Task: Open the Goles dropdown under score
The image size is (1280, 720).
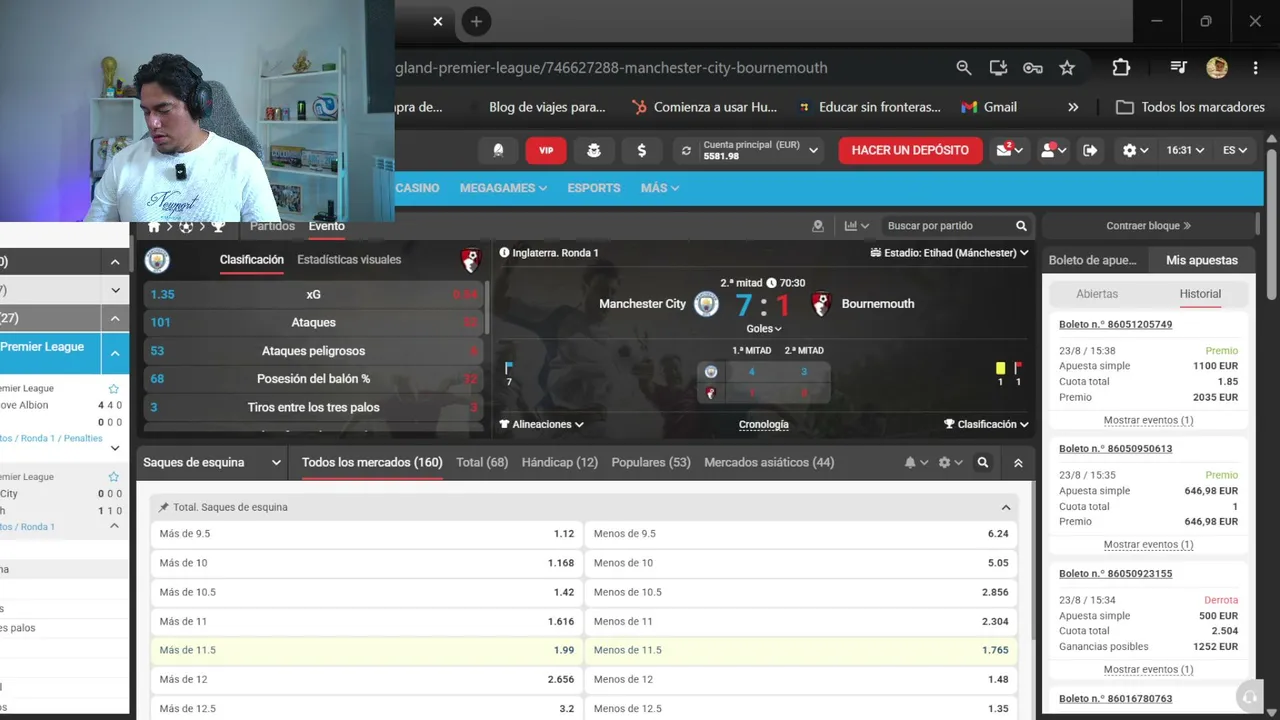Action: (764, 329)
